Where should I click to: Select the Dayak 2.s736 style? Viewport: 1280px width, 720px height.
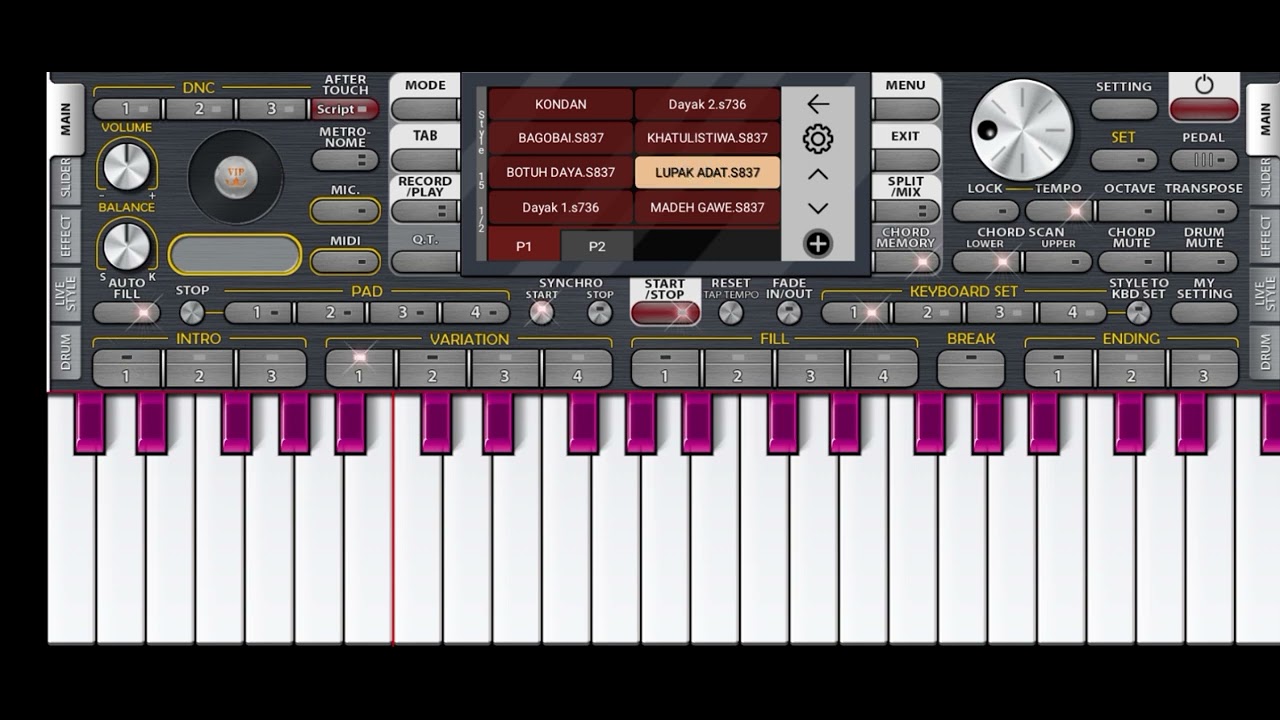pyautogui.click(x=707, y=104)
